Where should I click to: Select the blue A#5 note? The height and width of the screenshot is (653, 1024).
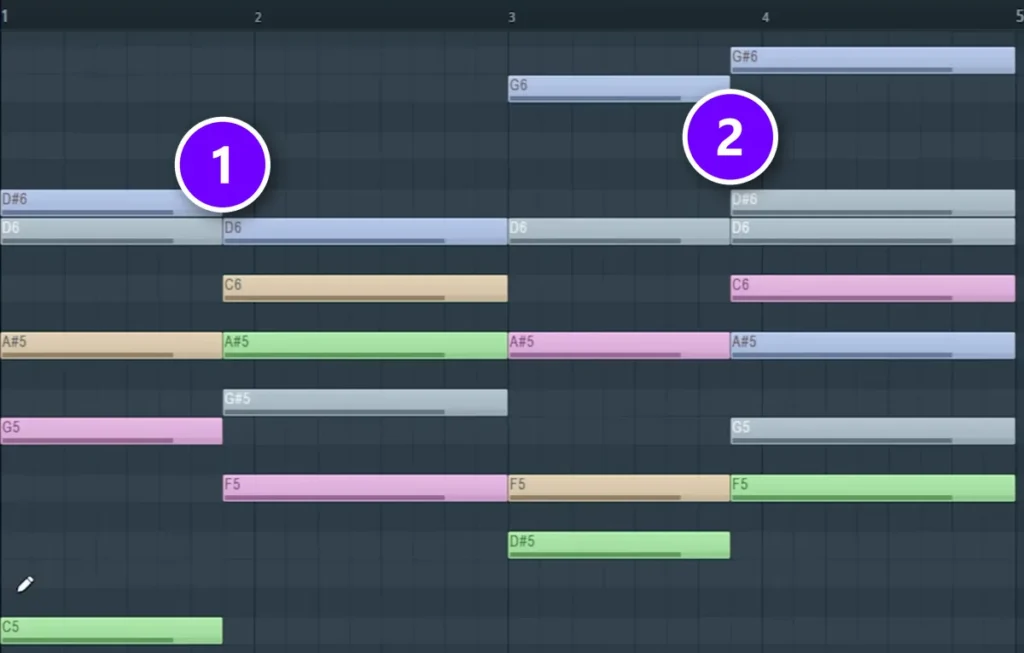coord(872,345)
